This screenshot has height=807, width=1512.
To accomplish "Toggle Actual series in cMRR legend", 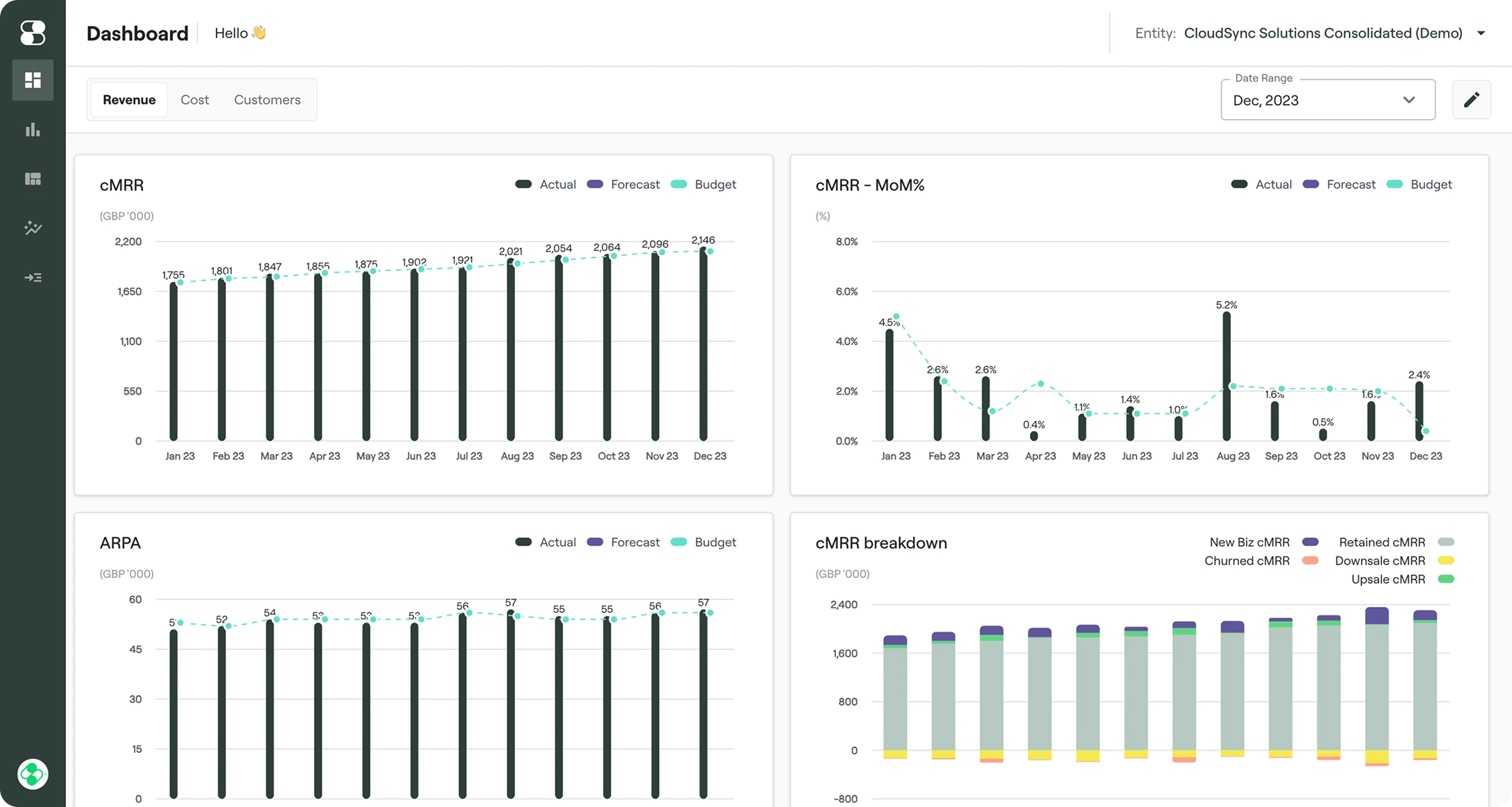I will pos(546,184).
